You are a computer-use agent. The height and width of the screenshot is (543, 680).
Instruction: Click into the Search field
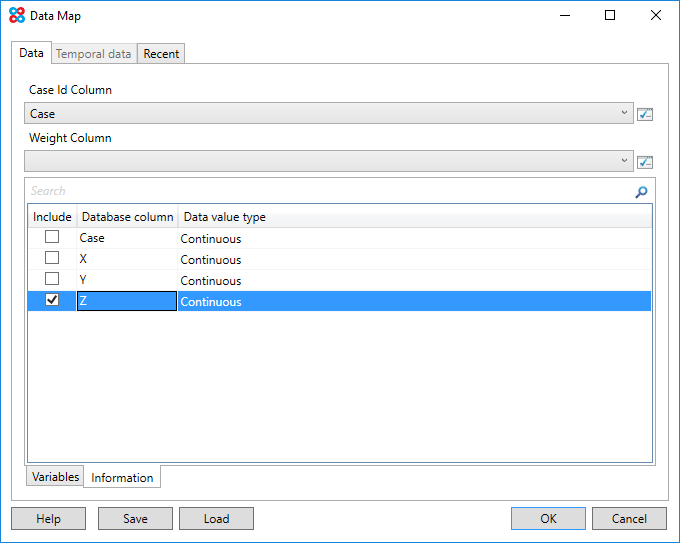tap(330, 191)
